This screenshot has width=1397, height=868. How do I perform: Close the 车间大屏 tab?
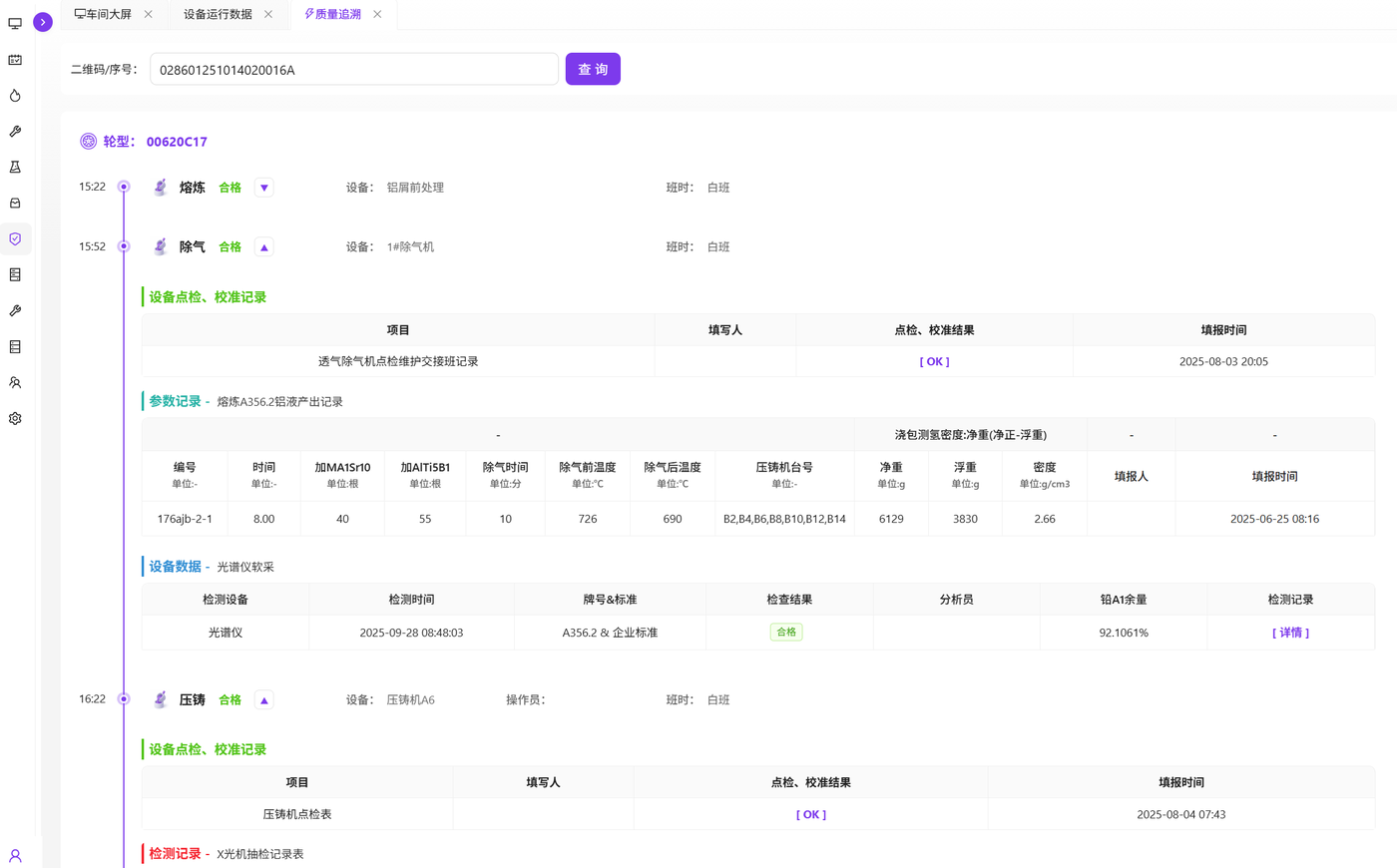pyautogui.click(x=149, y=14)
